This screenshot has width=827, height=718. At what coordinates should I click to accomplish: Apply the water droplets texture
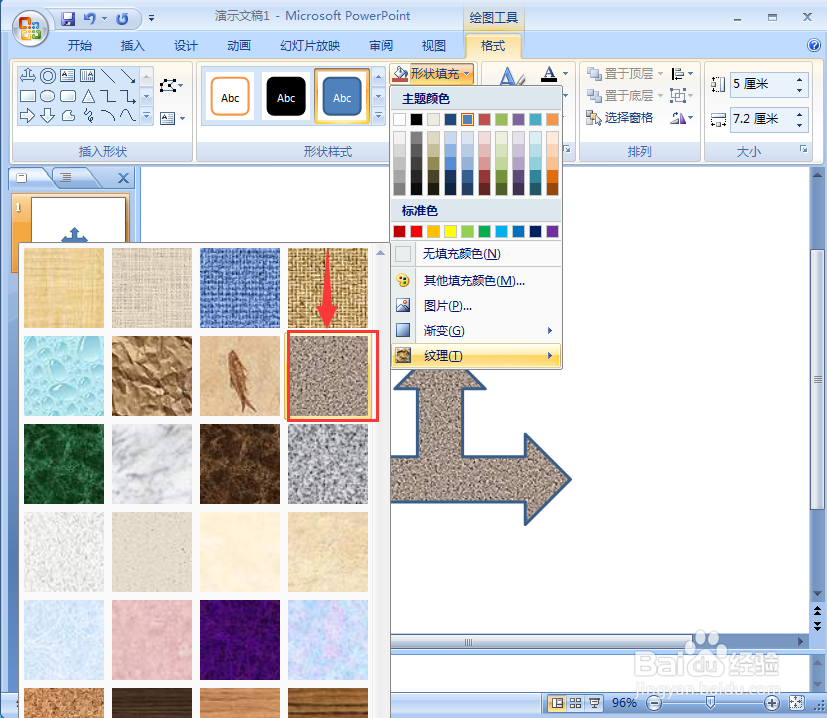click(64, 376)
